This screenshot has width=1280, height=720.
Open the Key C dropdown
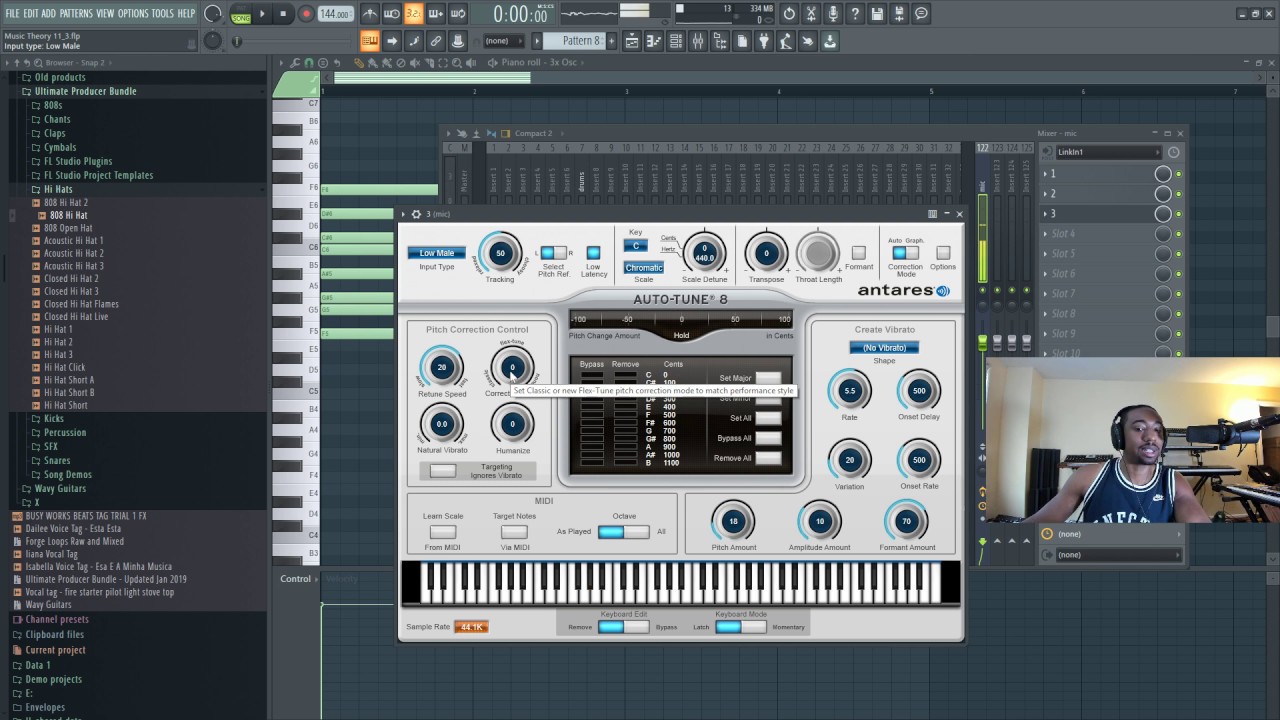[635, 246]
